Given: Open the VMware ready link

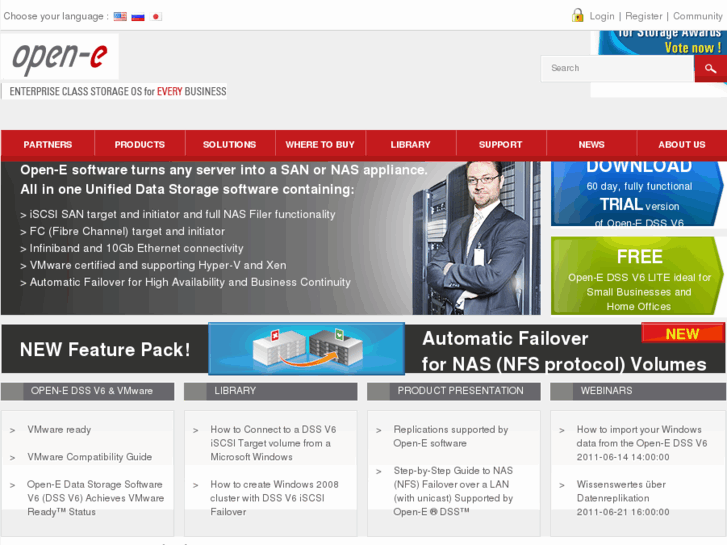Looking at the screenshot, I should (x=59, y=430).
